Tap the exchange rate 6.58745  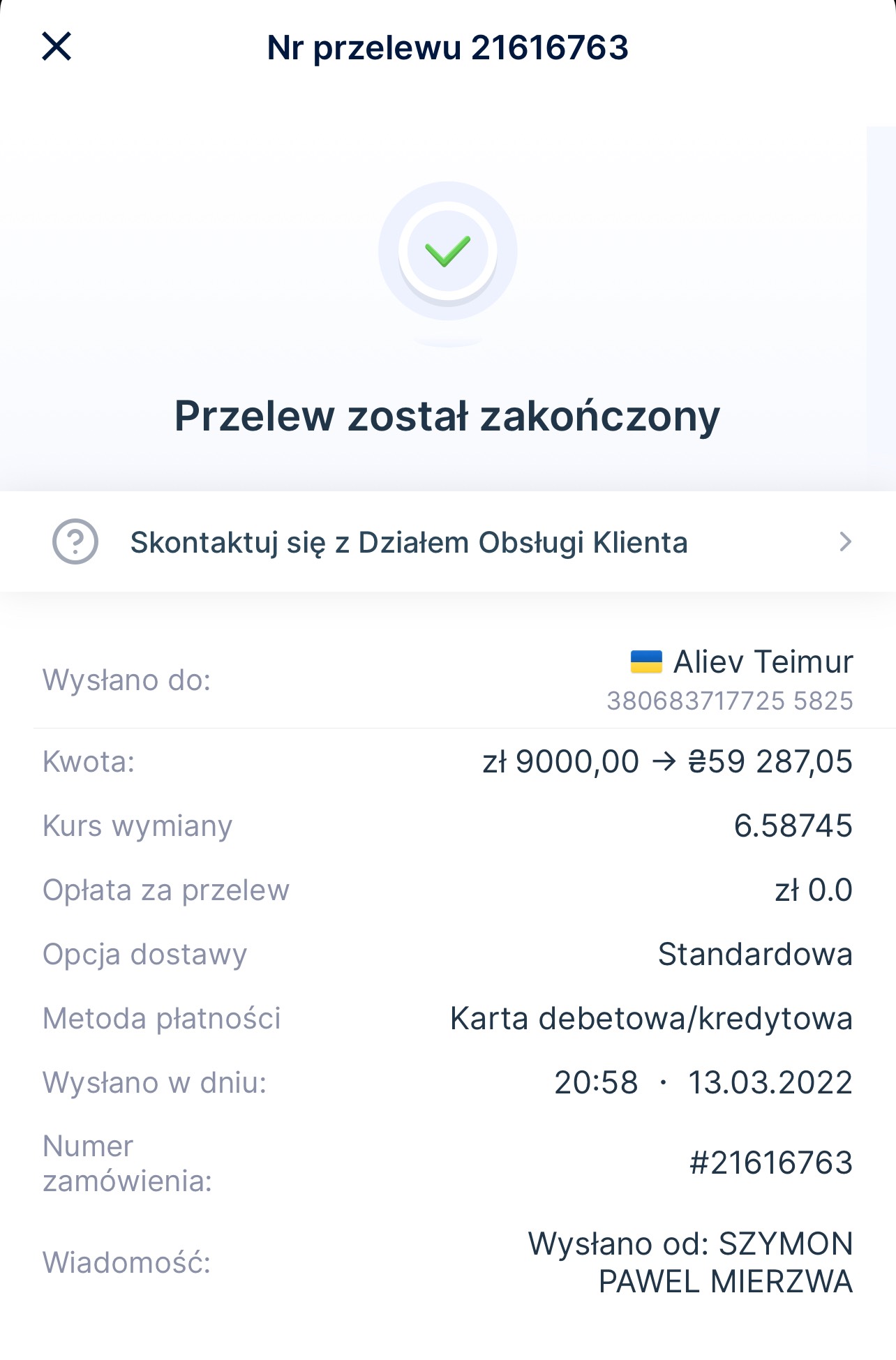pos(793,825)
